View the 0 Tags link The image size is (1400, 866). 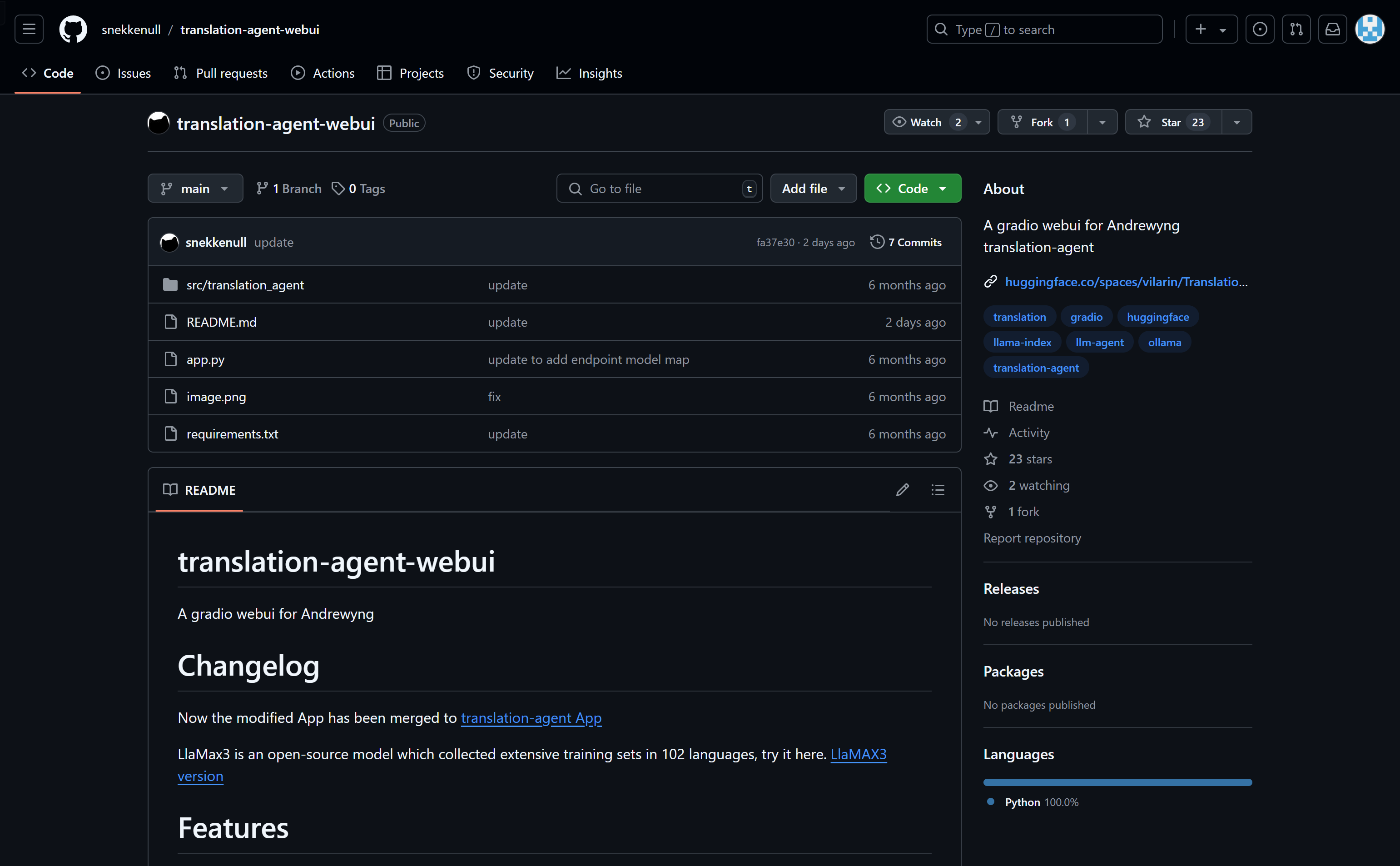(x=358, y=189)
